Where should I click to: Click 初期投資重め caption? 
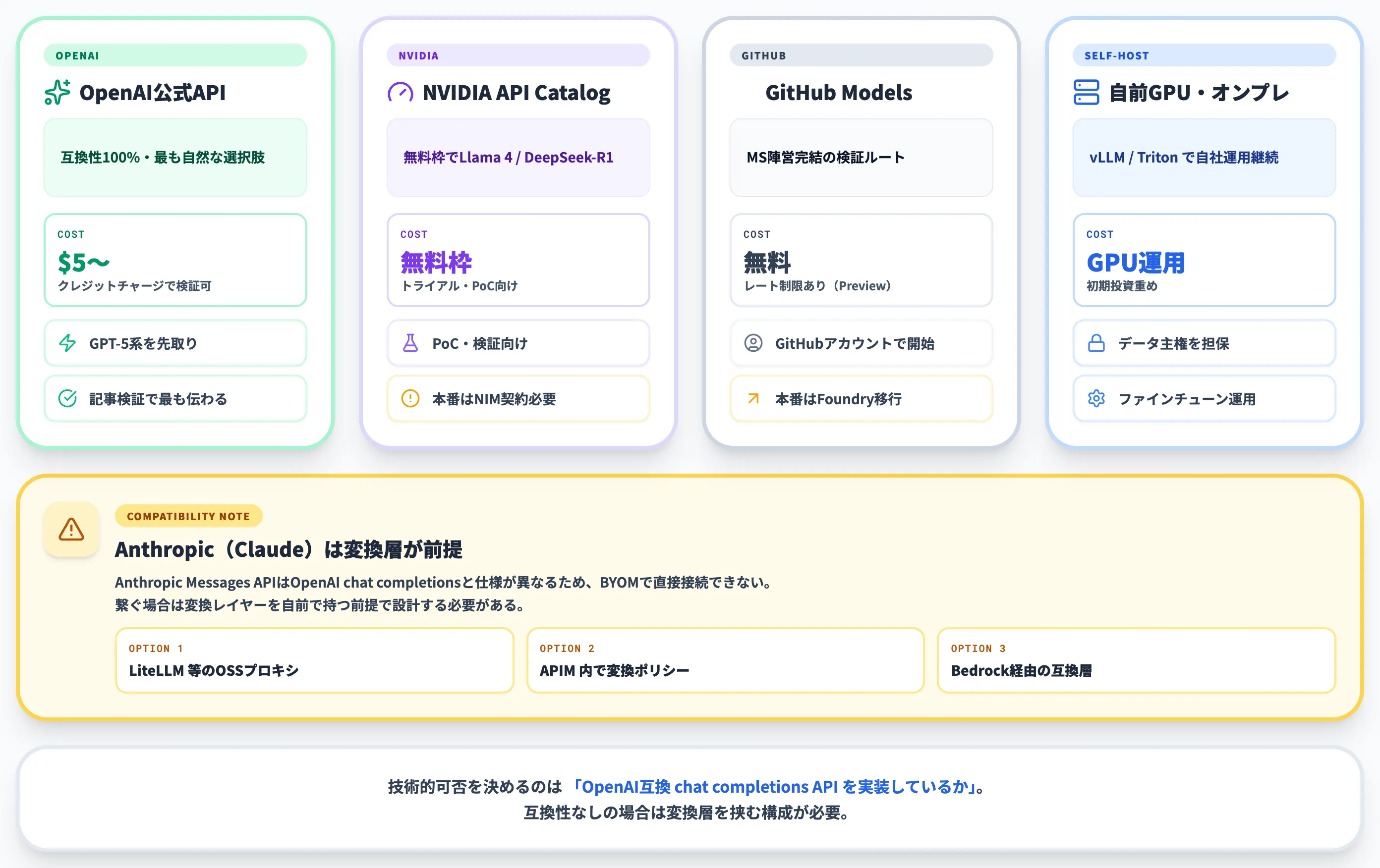tap(1122, 285)
